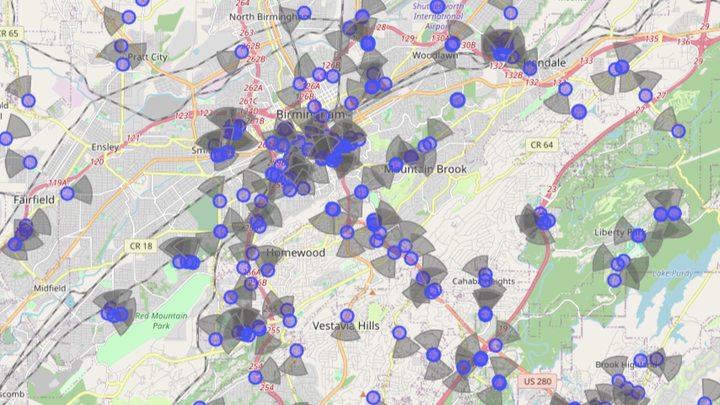Screen dimensions: 720x405
Task: Select marker just above Pratt City label
Action: (121, 46)
